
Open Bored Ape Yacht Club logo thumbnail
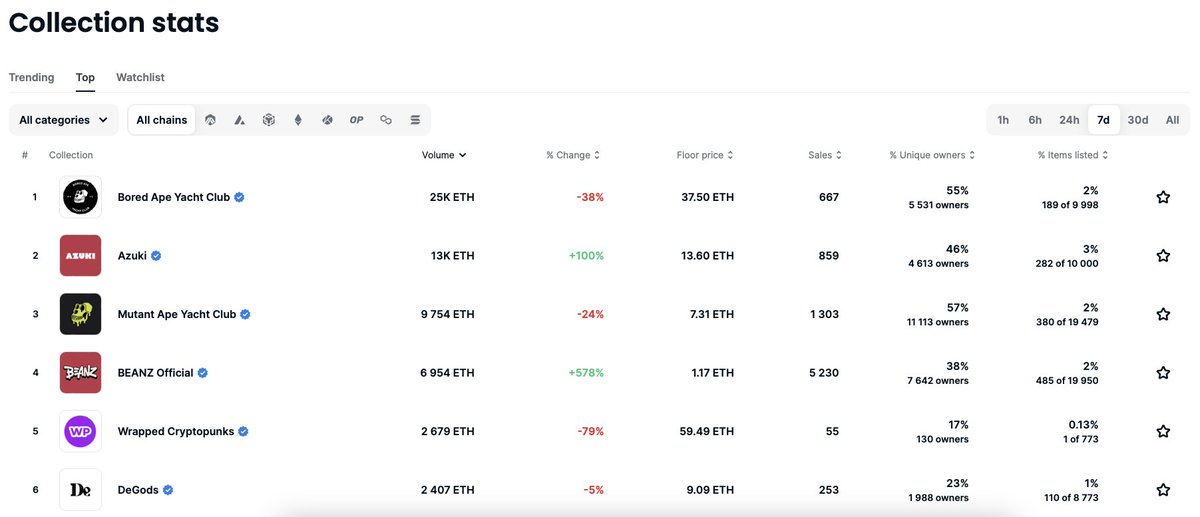tap(80, 197)
